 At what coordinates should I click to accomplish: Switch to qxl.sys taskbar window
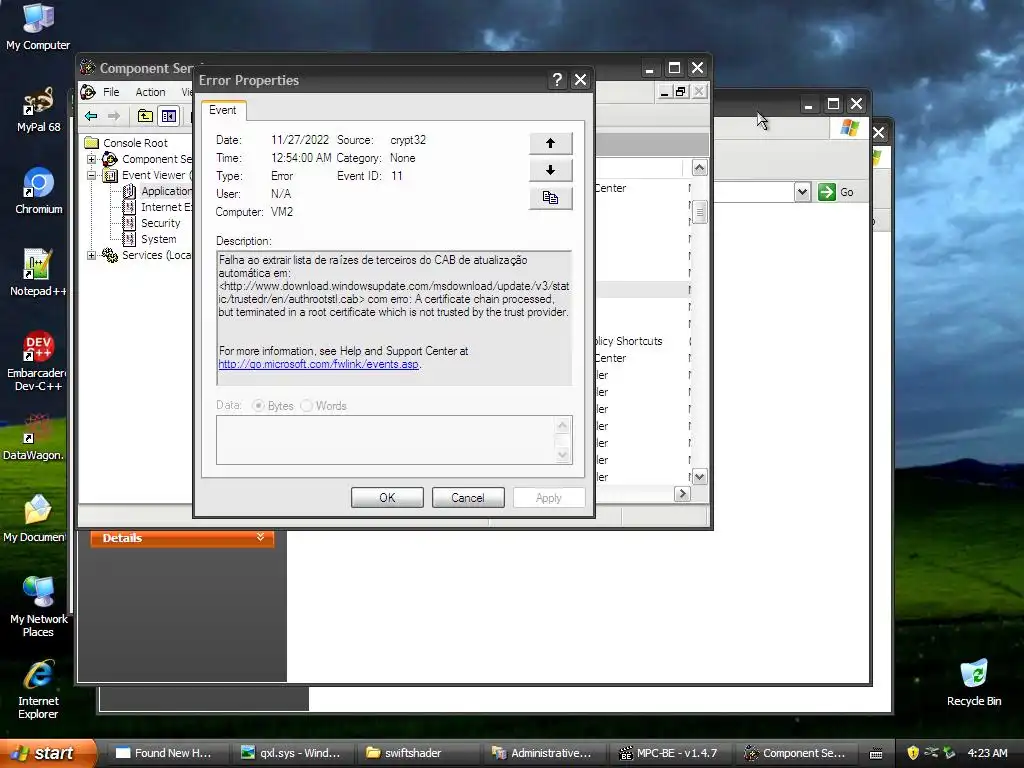pyautogui.click(x=291, y=753)
